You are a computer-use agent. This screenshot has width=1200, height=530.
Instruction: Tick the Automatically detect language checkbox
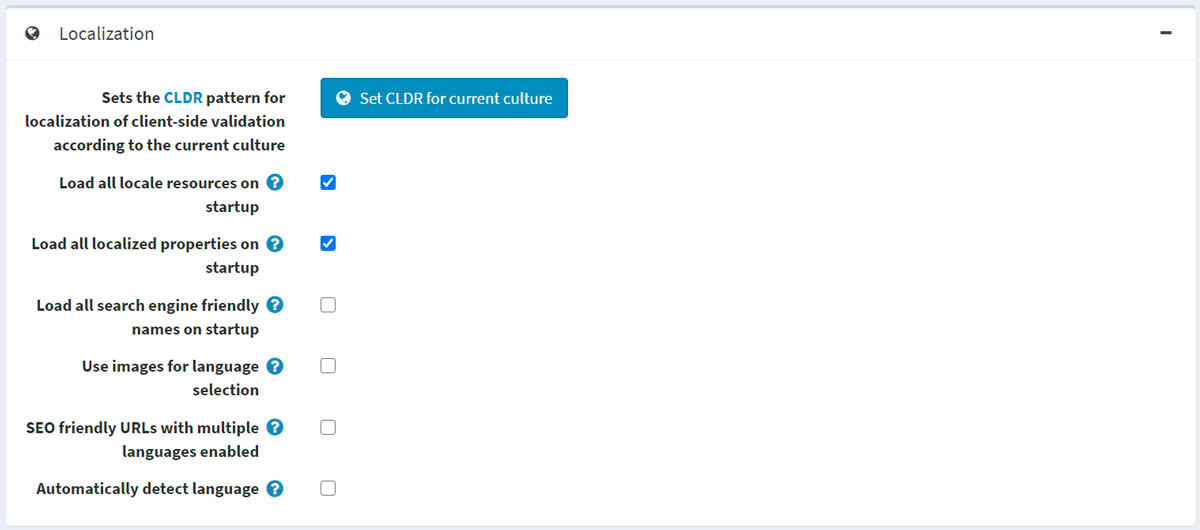(328, 489)
